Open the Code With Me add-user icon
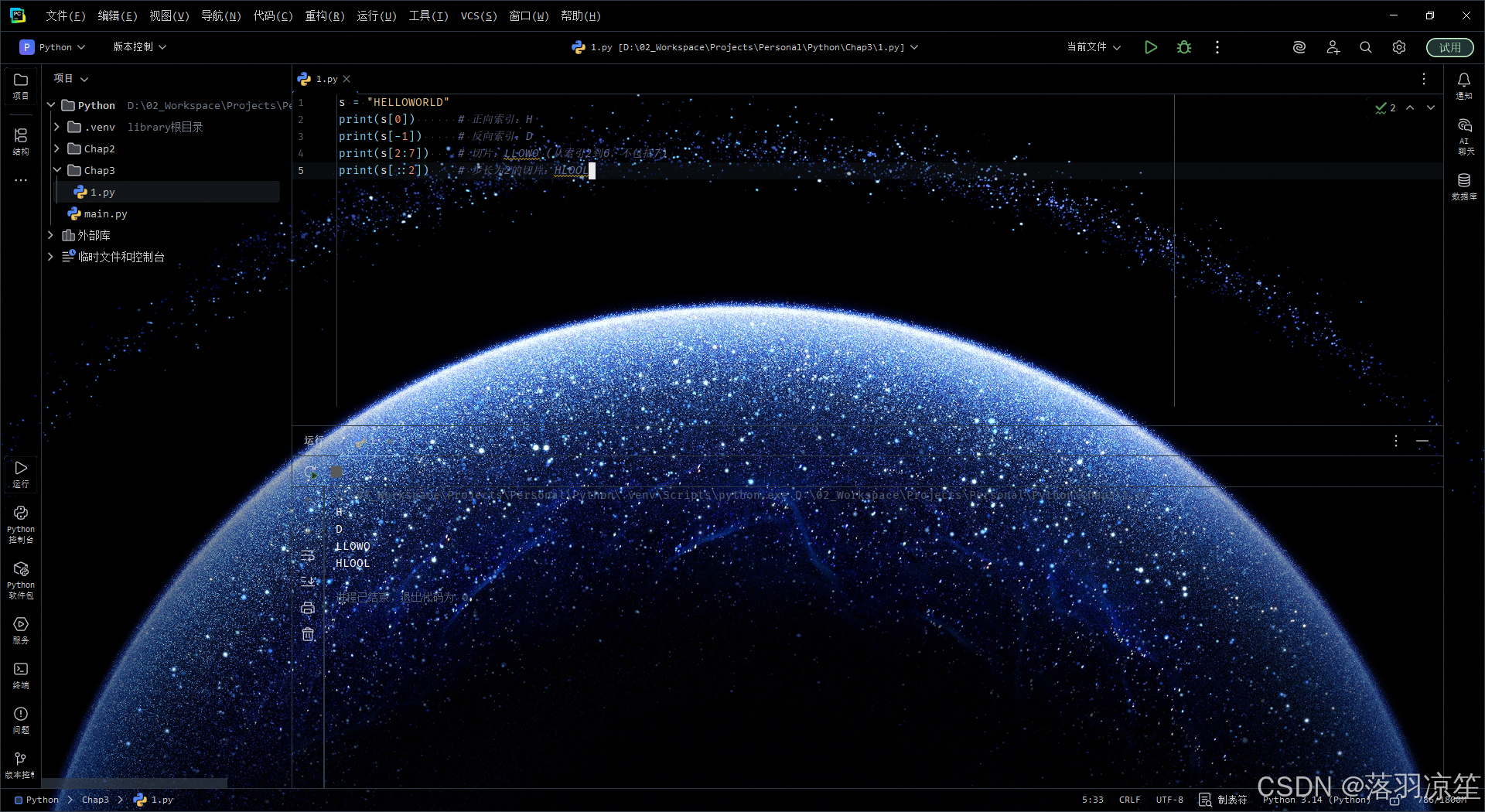 1333,47
